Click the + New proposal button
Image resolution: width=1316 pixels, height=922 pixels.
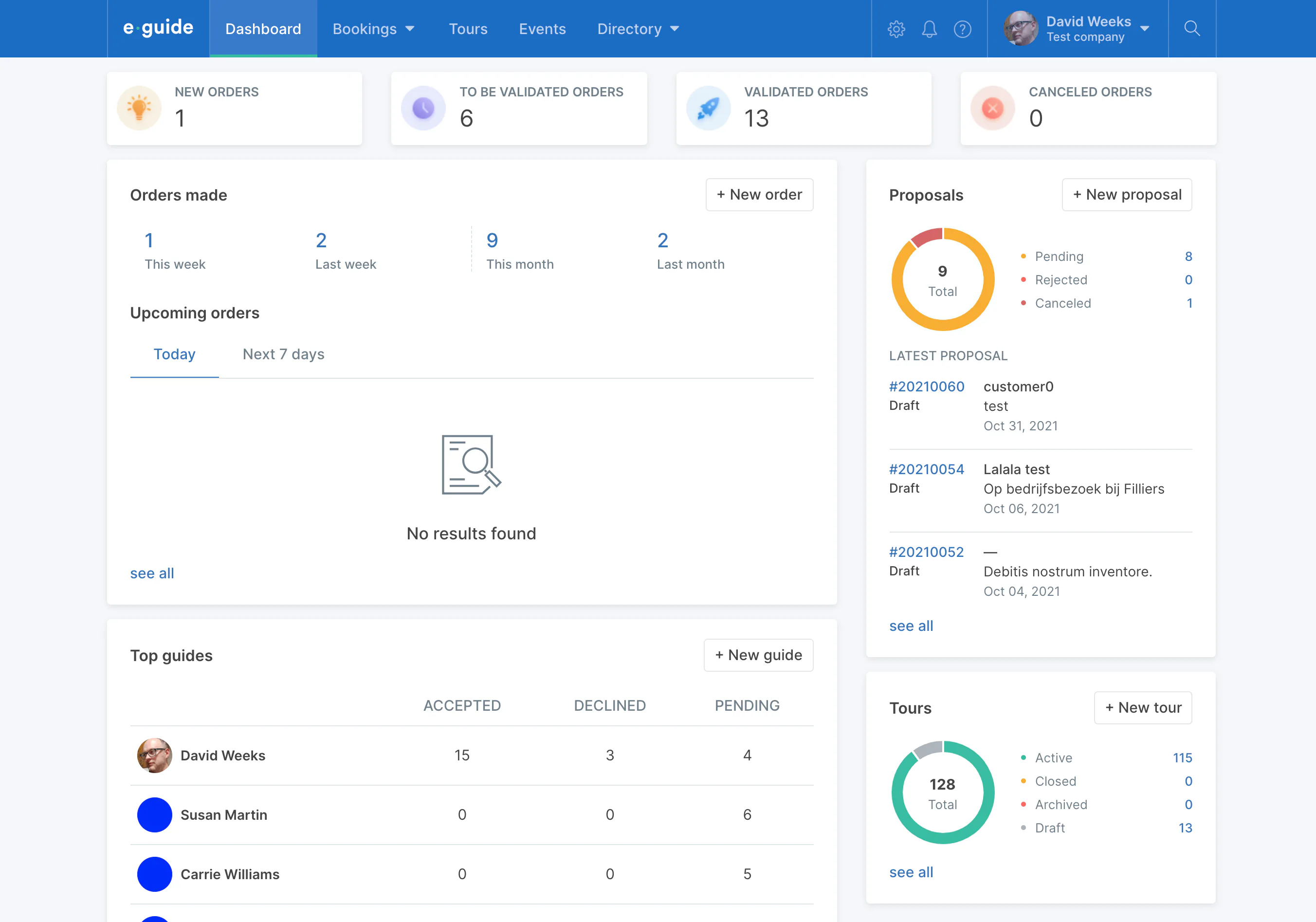coord(1127,194)
